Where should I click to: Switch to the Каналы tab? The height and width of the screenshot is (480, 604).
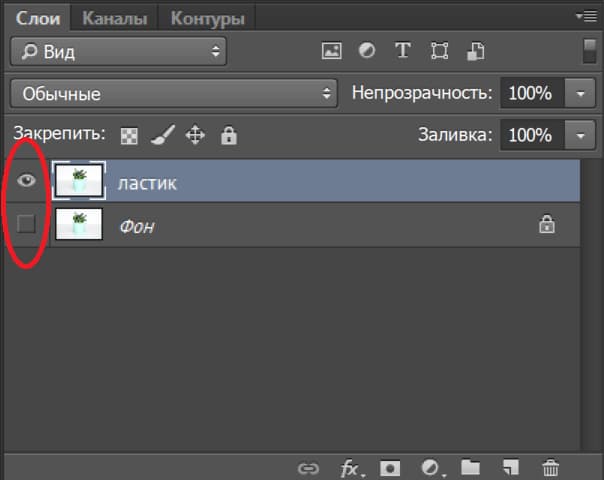click(114, 18)
